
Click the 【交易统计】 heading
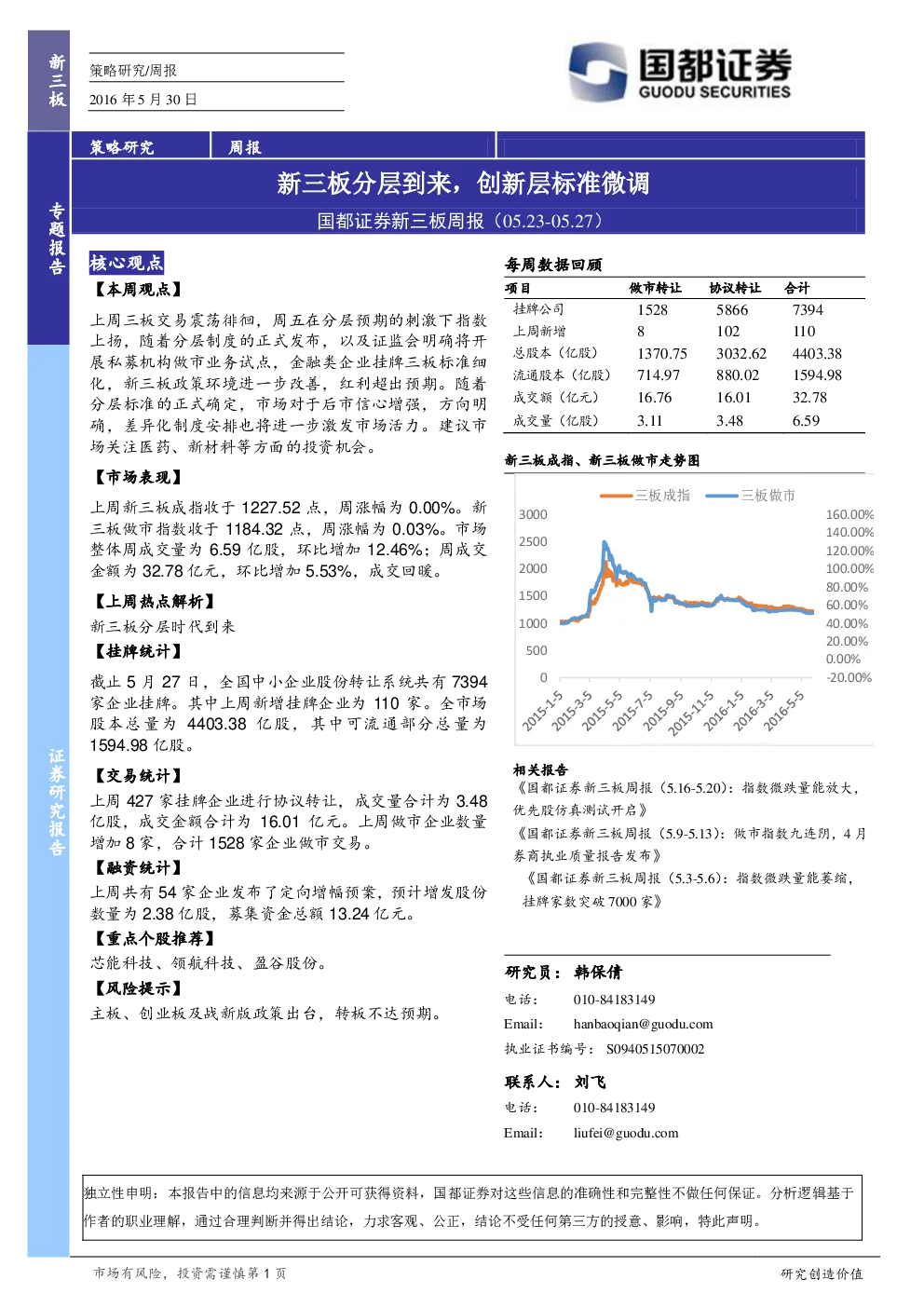tap(137, 776)
